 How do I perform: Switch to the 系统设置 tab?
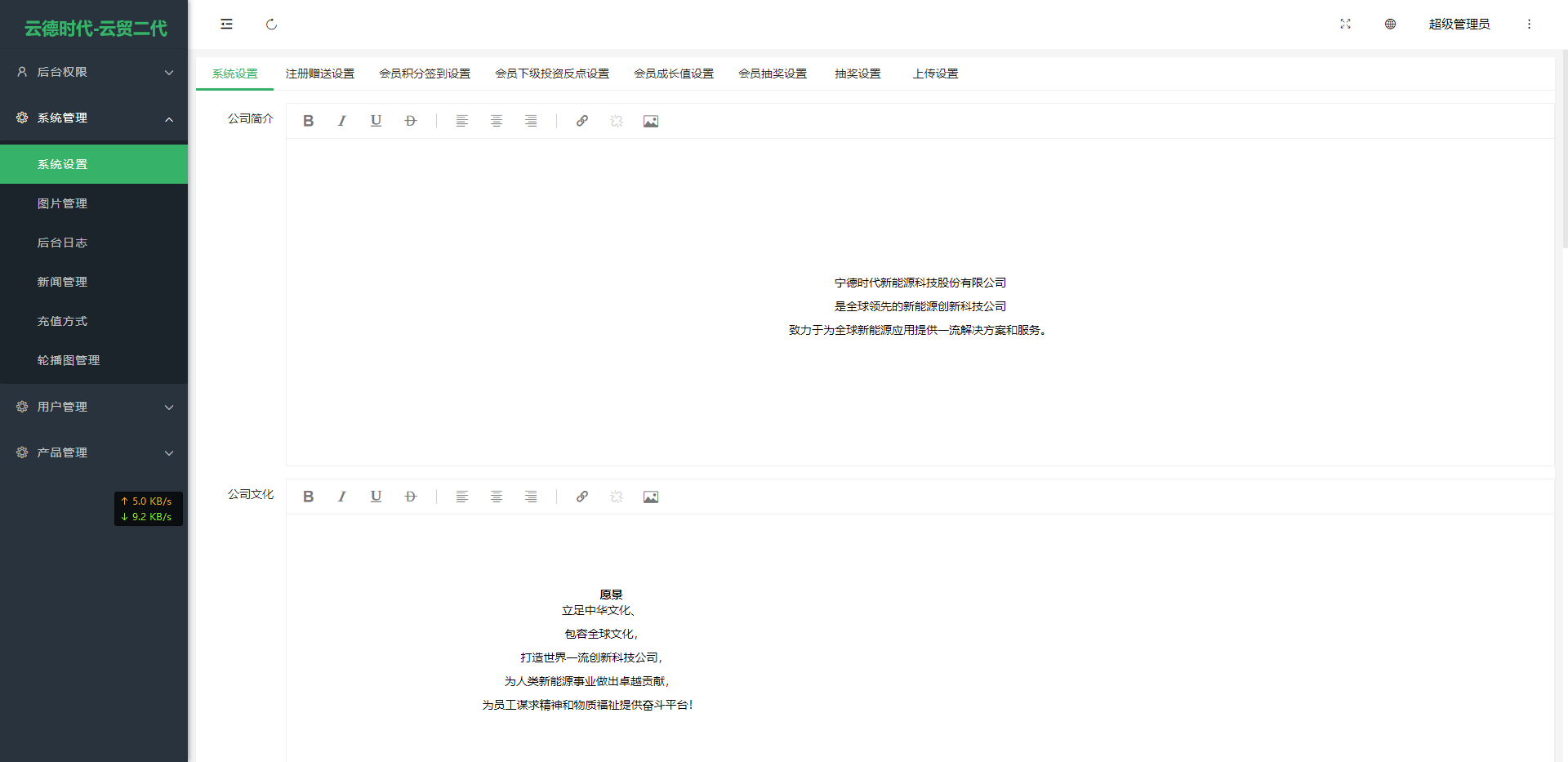pos(235,74)
